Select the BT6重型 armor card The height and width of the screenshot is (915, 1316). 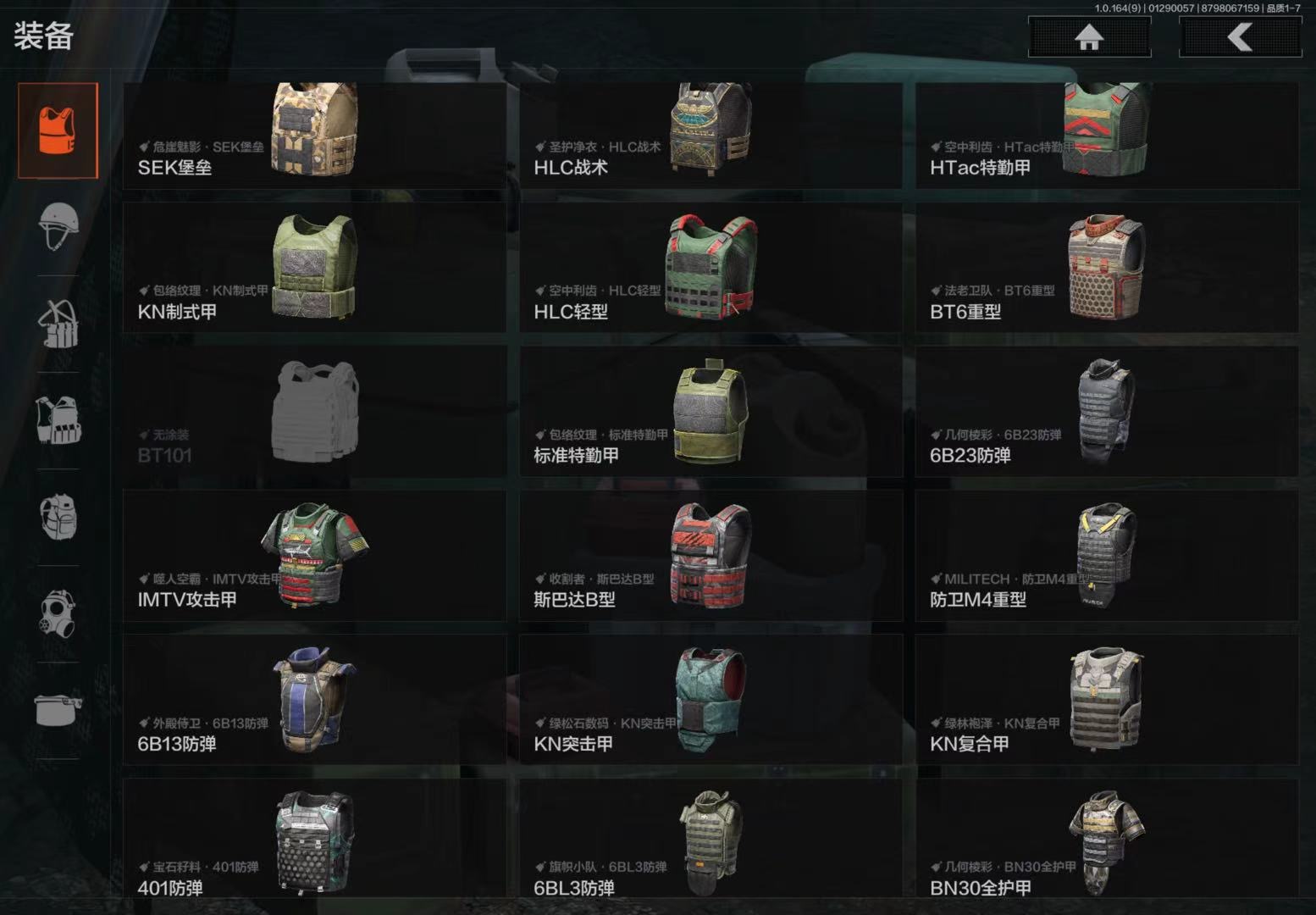(x=1107, y=267)
